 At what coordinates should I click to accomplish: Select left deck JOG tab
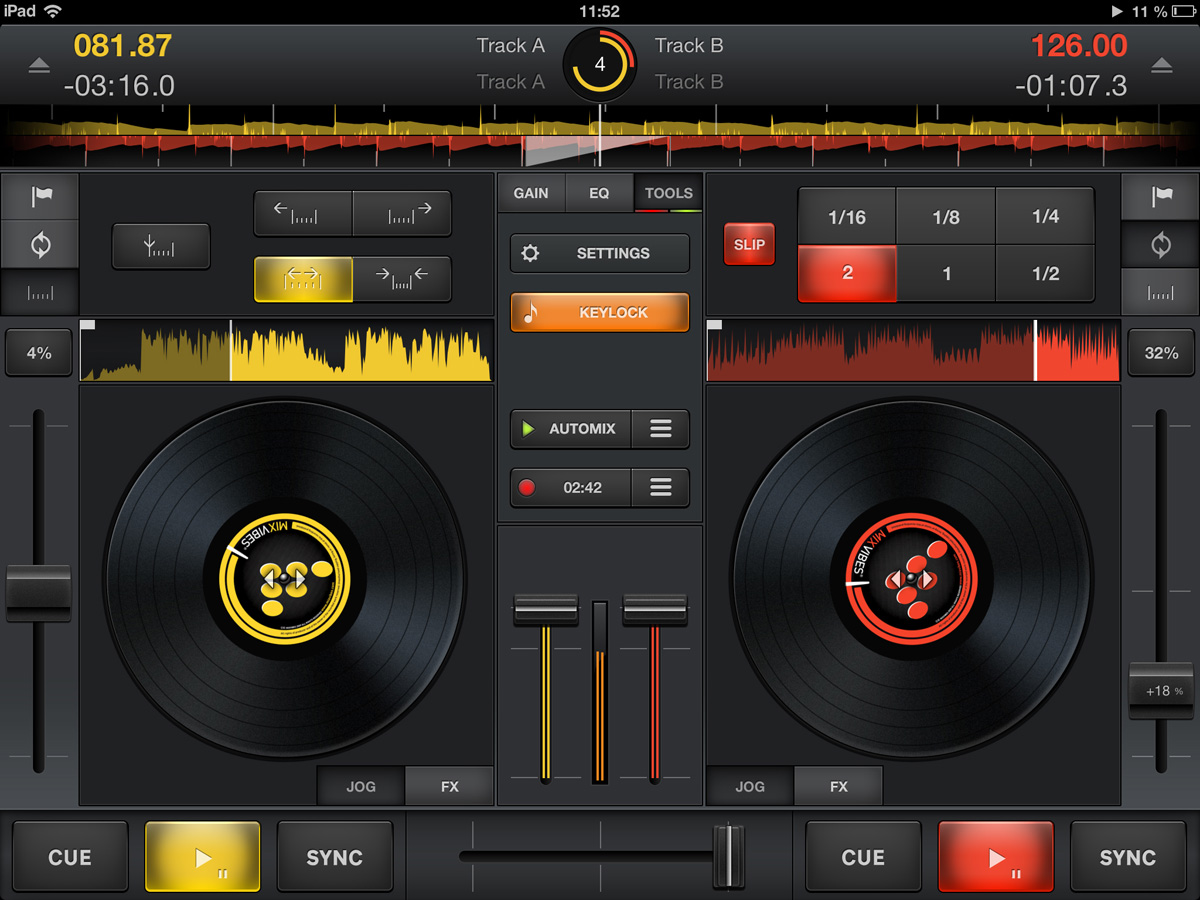click(361, 786)
